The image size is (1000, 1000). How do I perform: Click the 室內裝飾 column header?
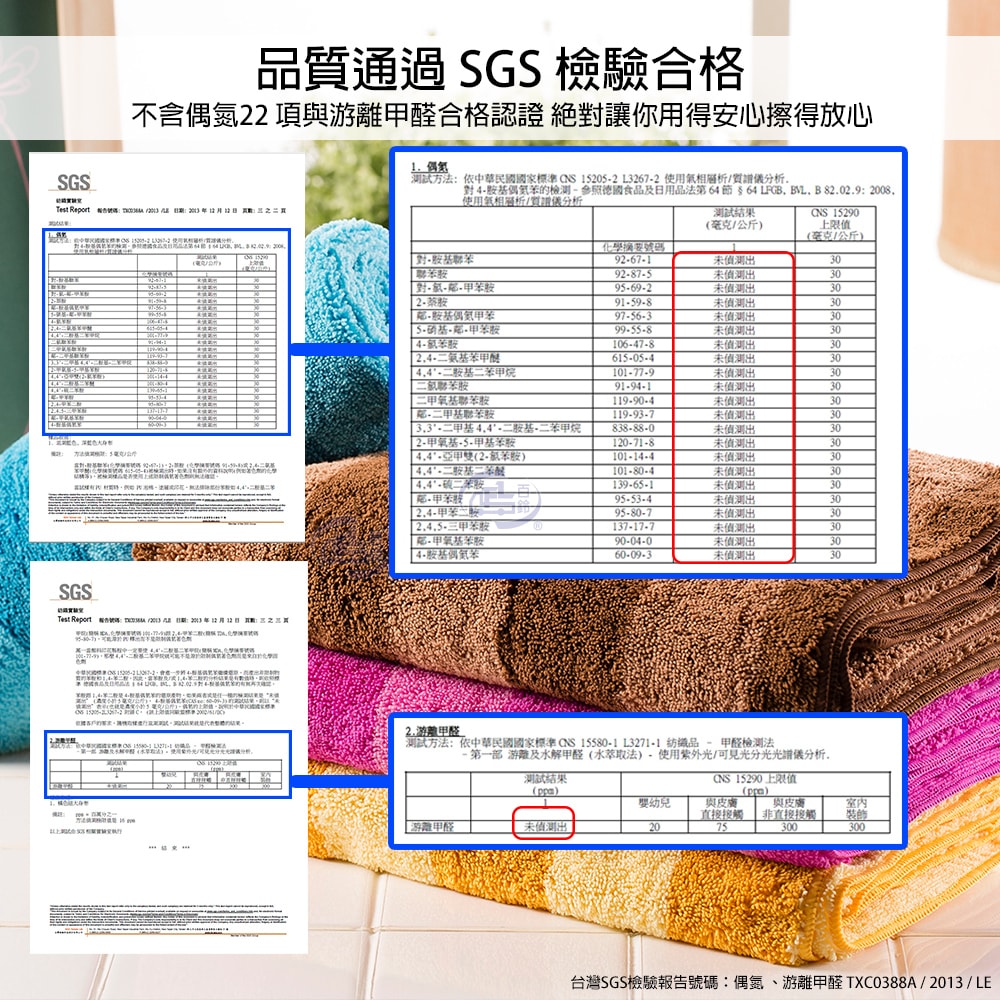click(x=857, y=808)
